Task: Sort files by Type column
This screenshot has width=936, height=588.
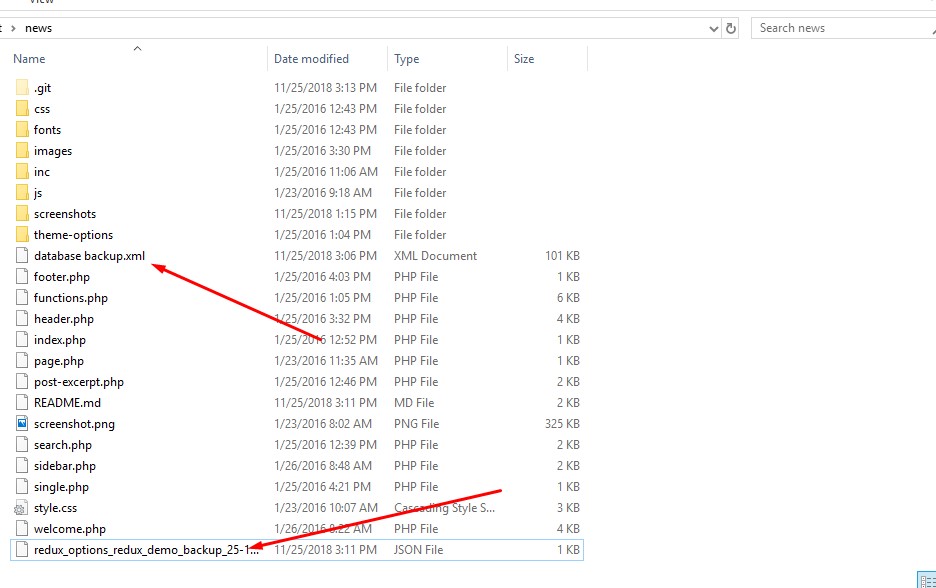Action: coord(407,59)
